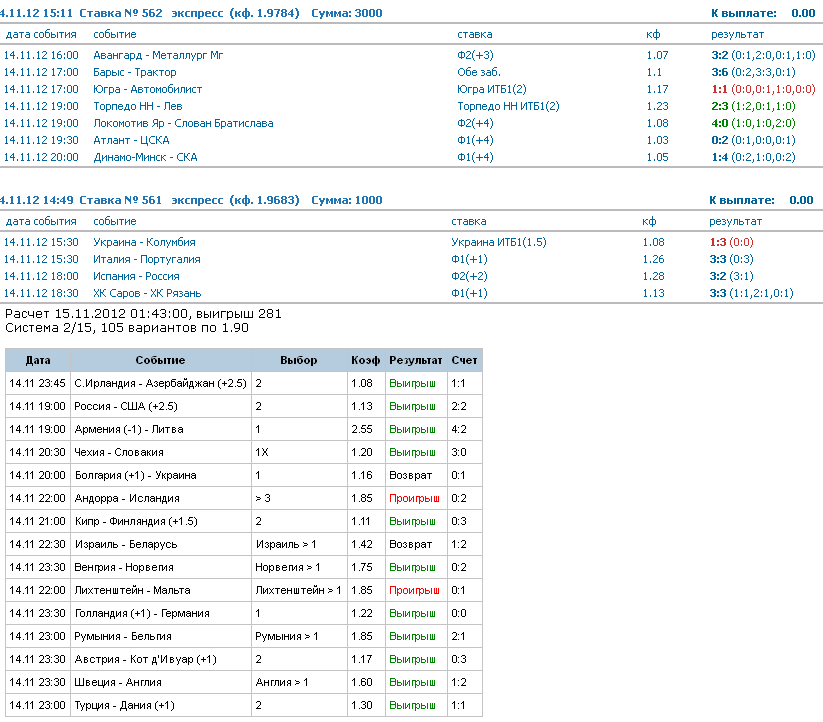Viewport: 823px width, 722px height.
Task: Click the 'Югра - Автомобилист' event
Action: click(x=147, y=89)
